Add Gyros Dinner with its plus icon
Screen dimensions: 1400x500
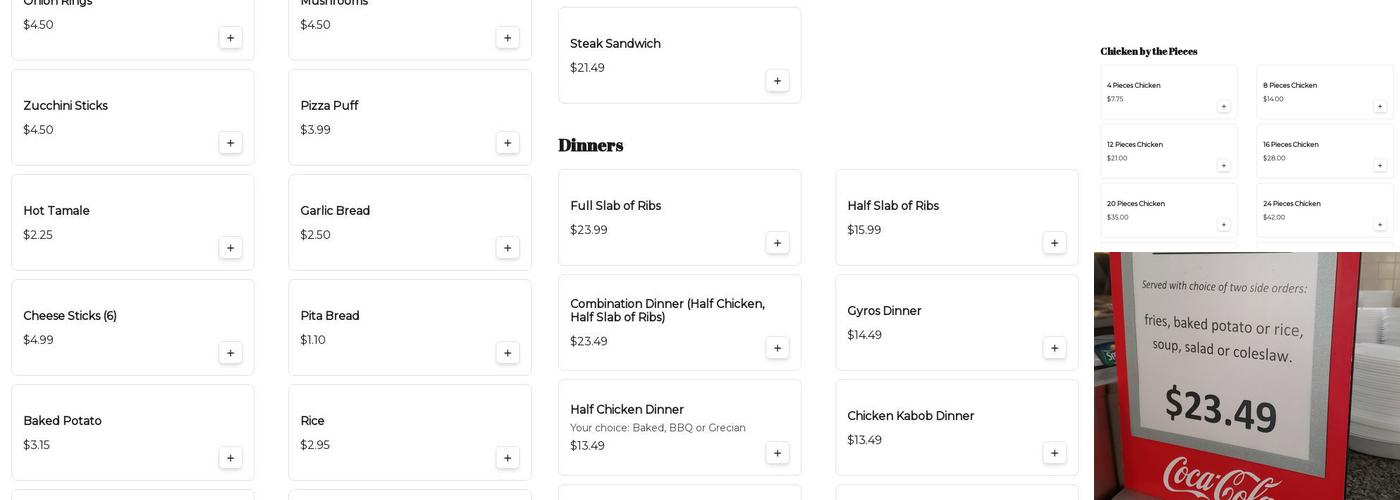pos(1054,348)
